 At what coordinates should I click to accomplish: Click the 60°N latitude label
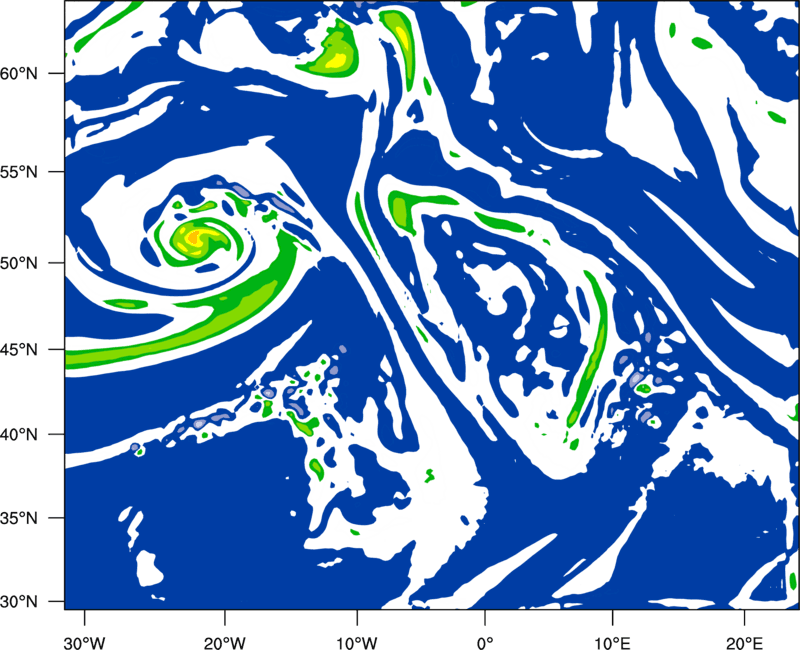tap(19, 74)
